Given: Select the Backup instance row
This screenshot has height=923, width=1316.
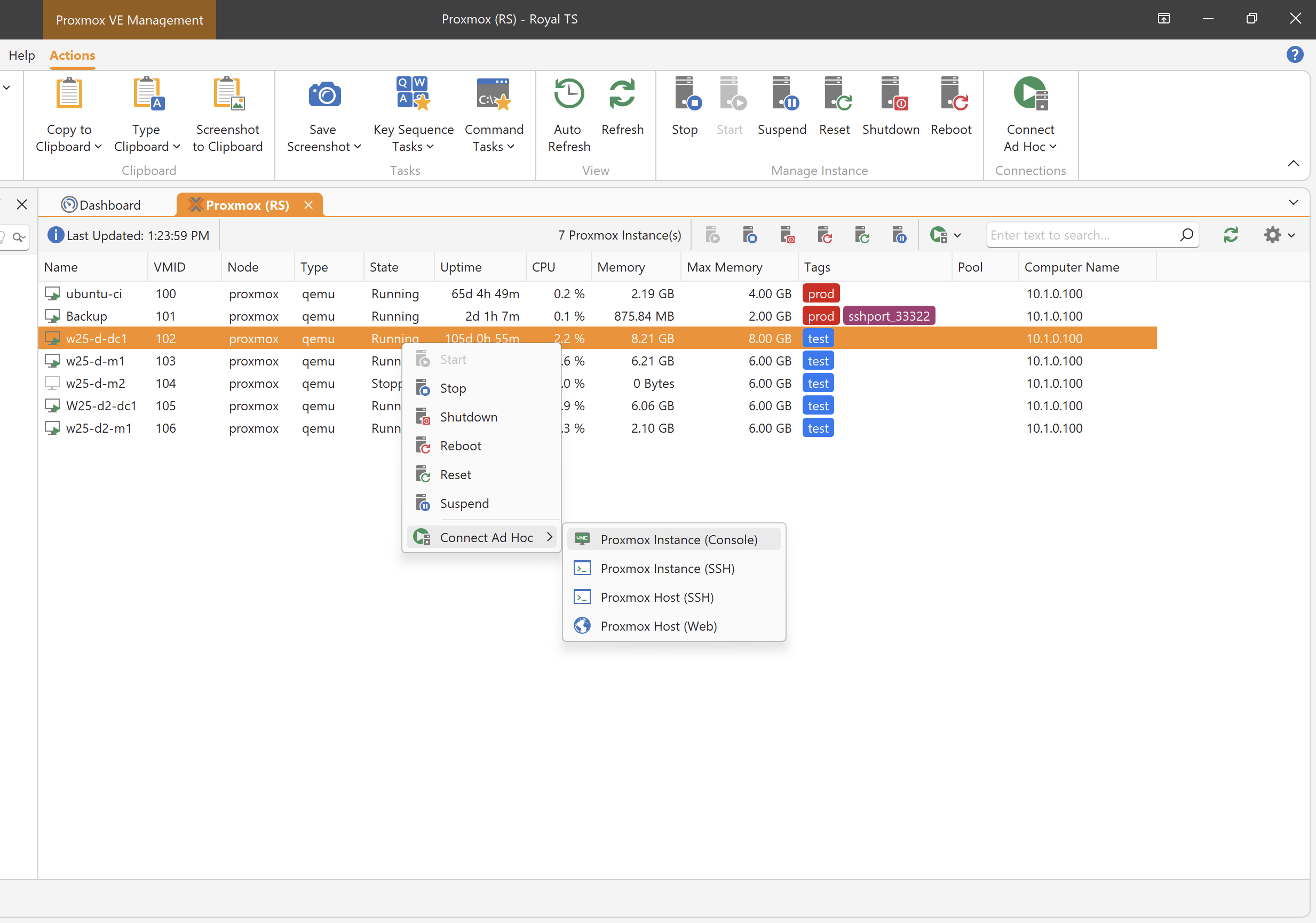Looking at the screenshot, I should pyautogui.click(x=597, y=316).
